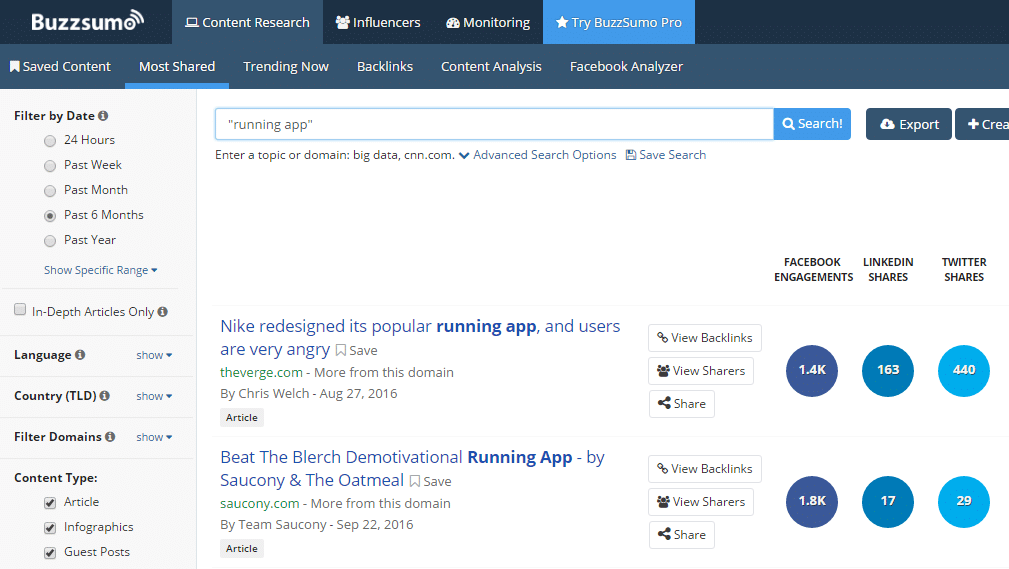Save the Nike running app article
The width and height of the screenshot is (1009, 569).
point(356,350)
